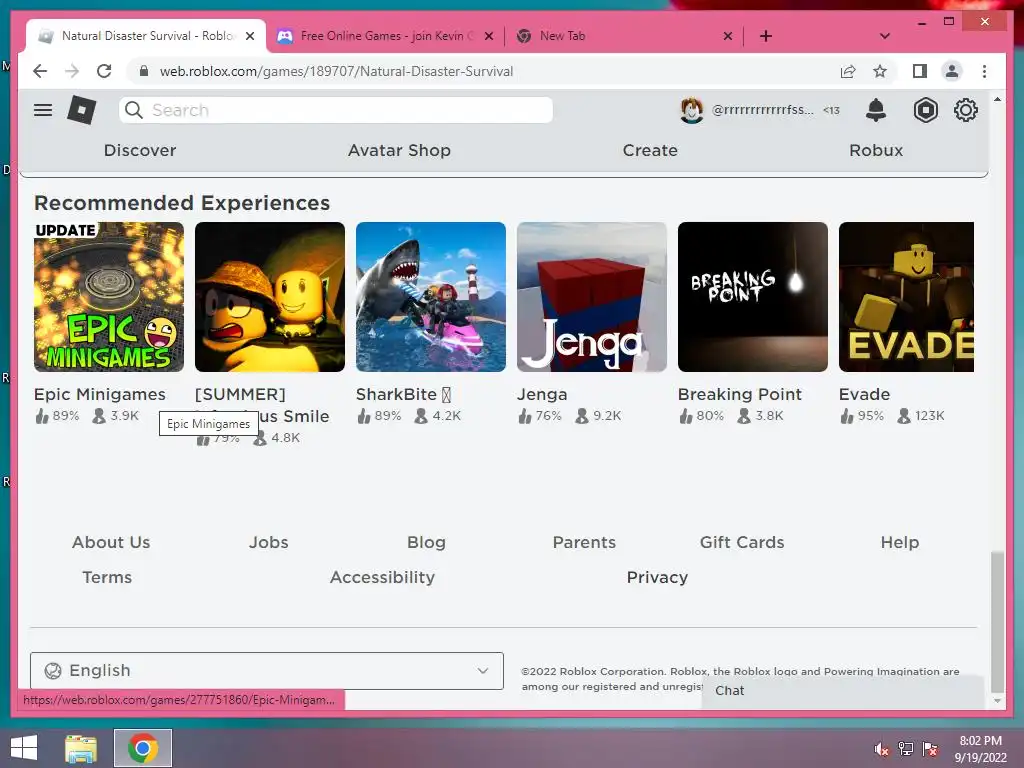
Task: Open a new tab with plus
Action: point(766,36)
